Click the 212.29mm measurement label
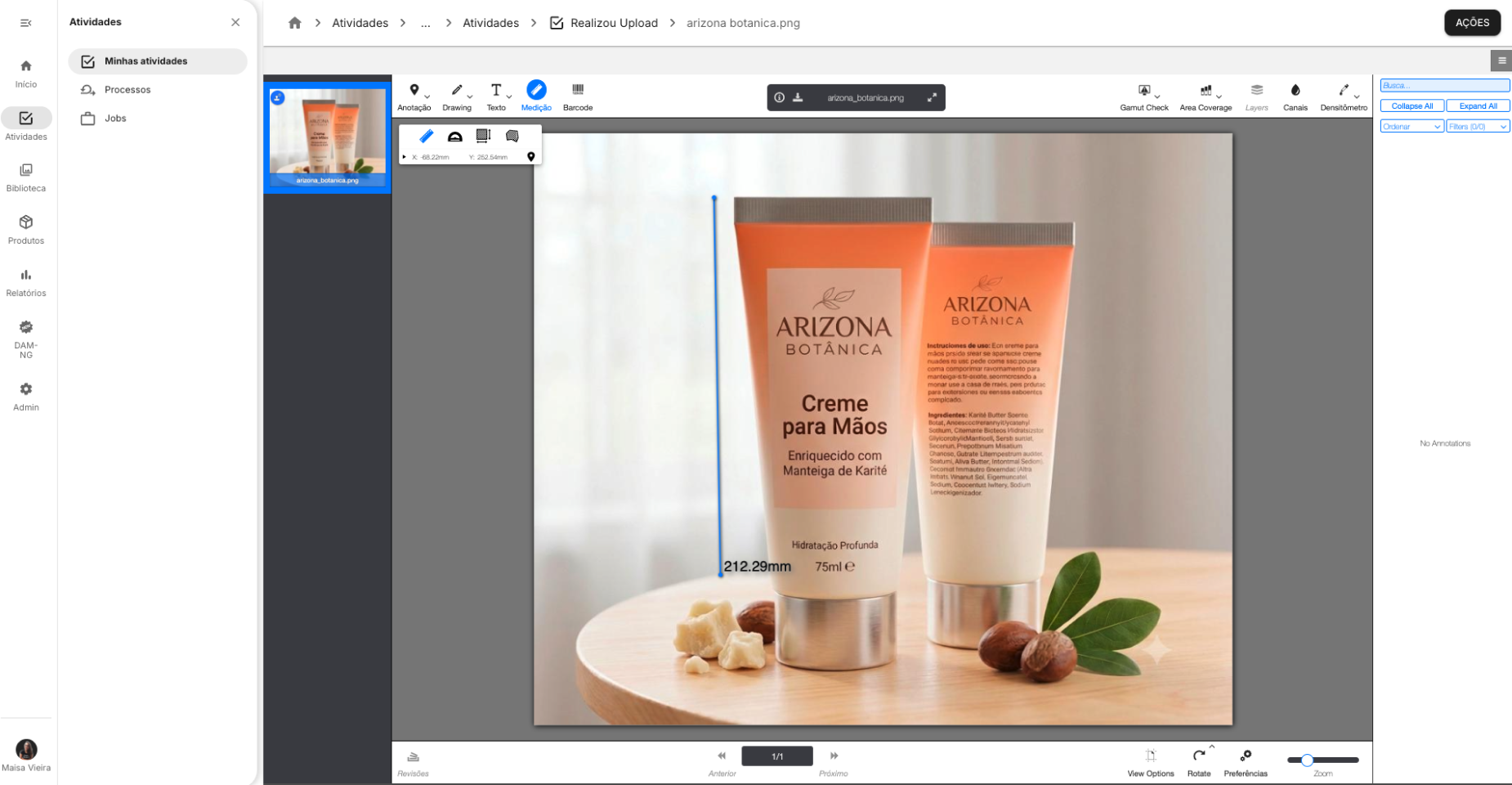Image resolution: width=1512 pixels, height=785 pixels. (758, 567)
